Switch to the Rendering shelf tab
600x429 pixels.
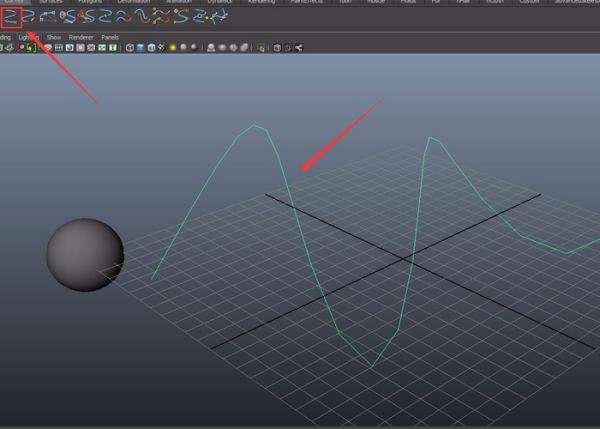coord(261,2)
